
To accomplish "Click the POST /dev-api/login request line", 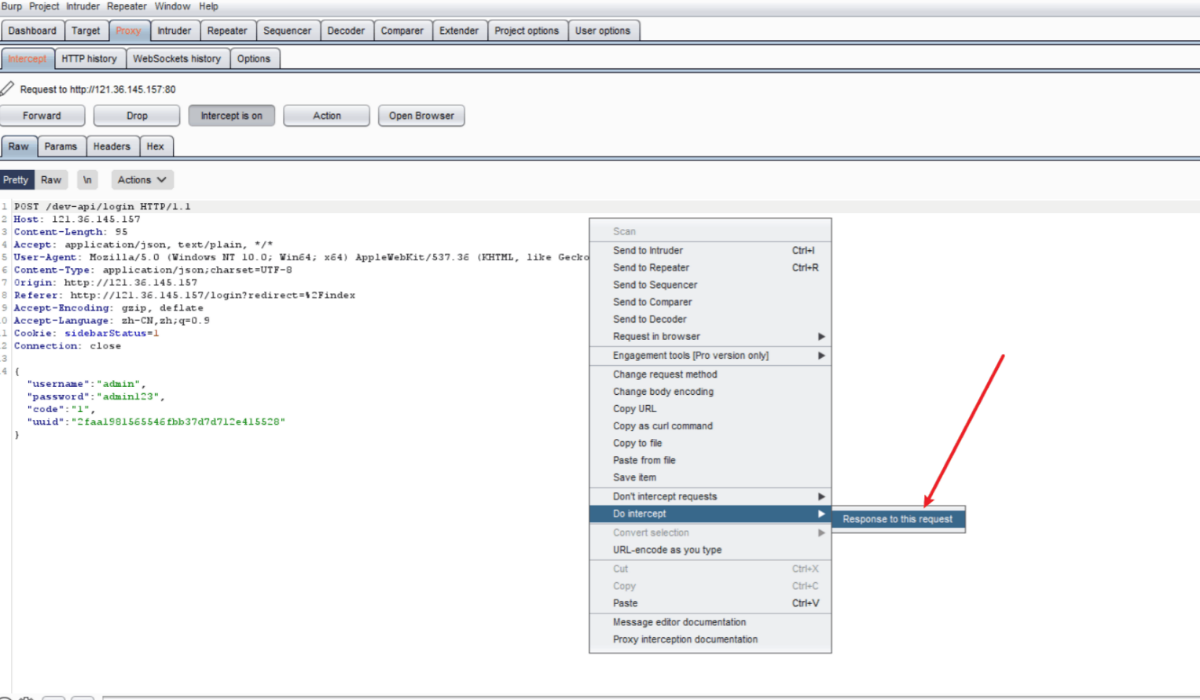I will click(102, 207).
